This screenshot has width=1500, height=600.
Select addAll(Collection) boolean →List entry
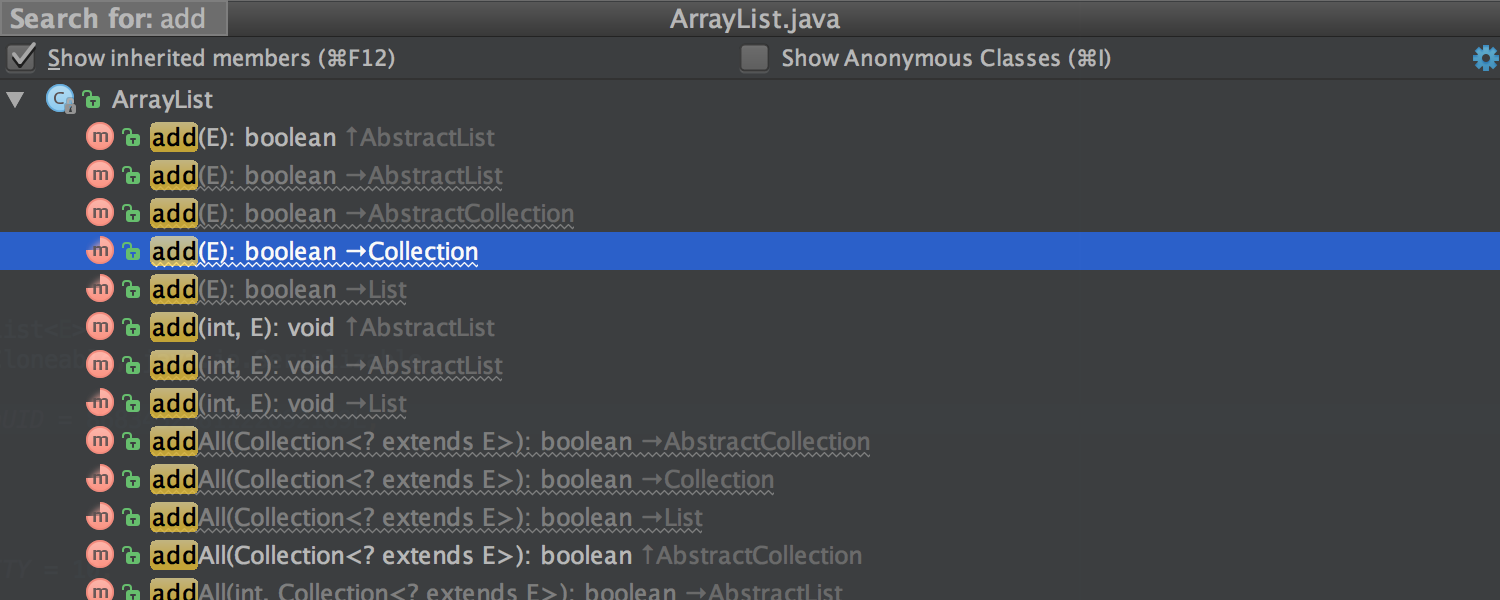pos(750,517)
